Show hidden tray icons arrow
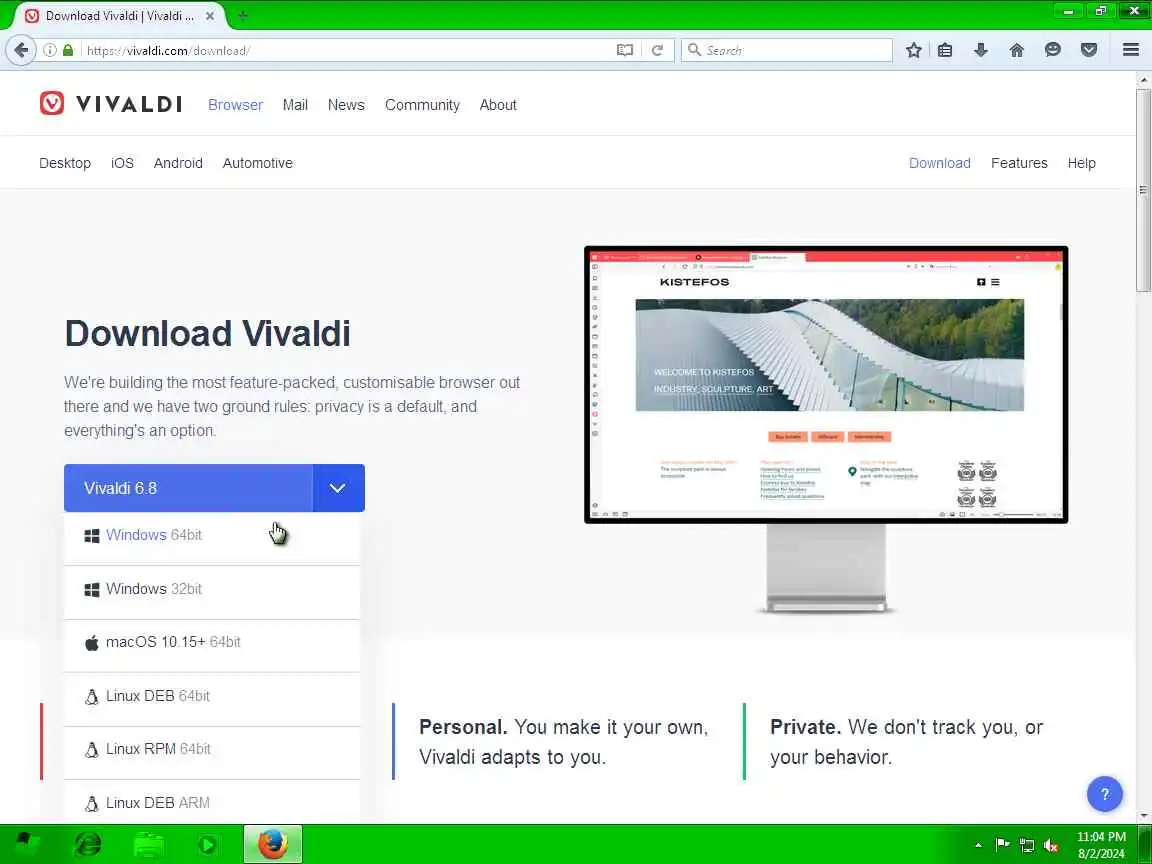Image resolution: width=1152 pixels, height=864 pixels. [978, 846]
